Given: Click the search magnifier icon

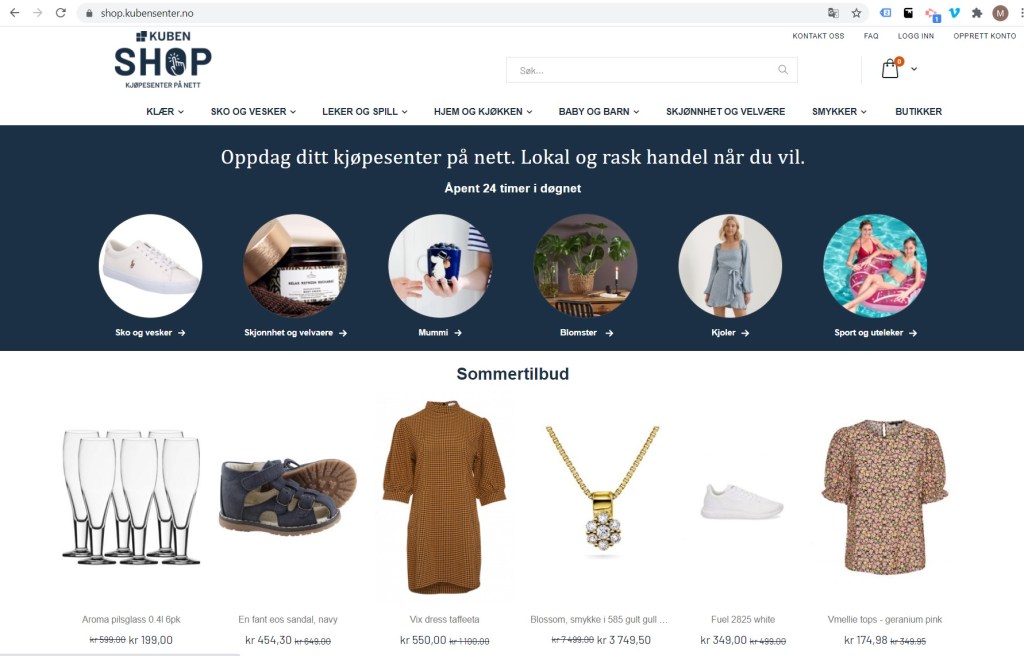Looking at the screenshot, I should point(782,69).
